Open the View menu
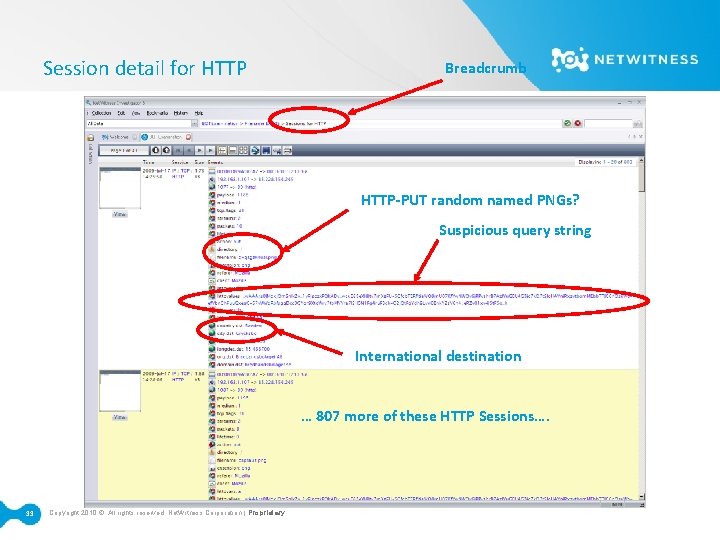The width and height of the screenshot is (720, 540). pyautogui.click(x=136, y=113)
